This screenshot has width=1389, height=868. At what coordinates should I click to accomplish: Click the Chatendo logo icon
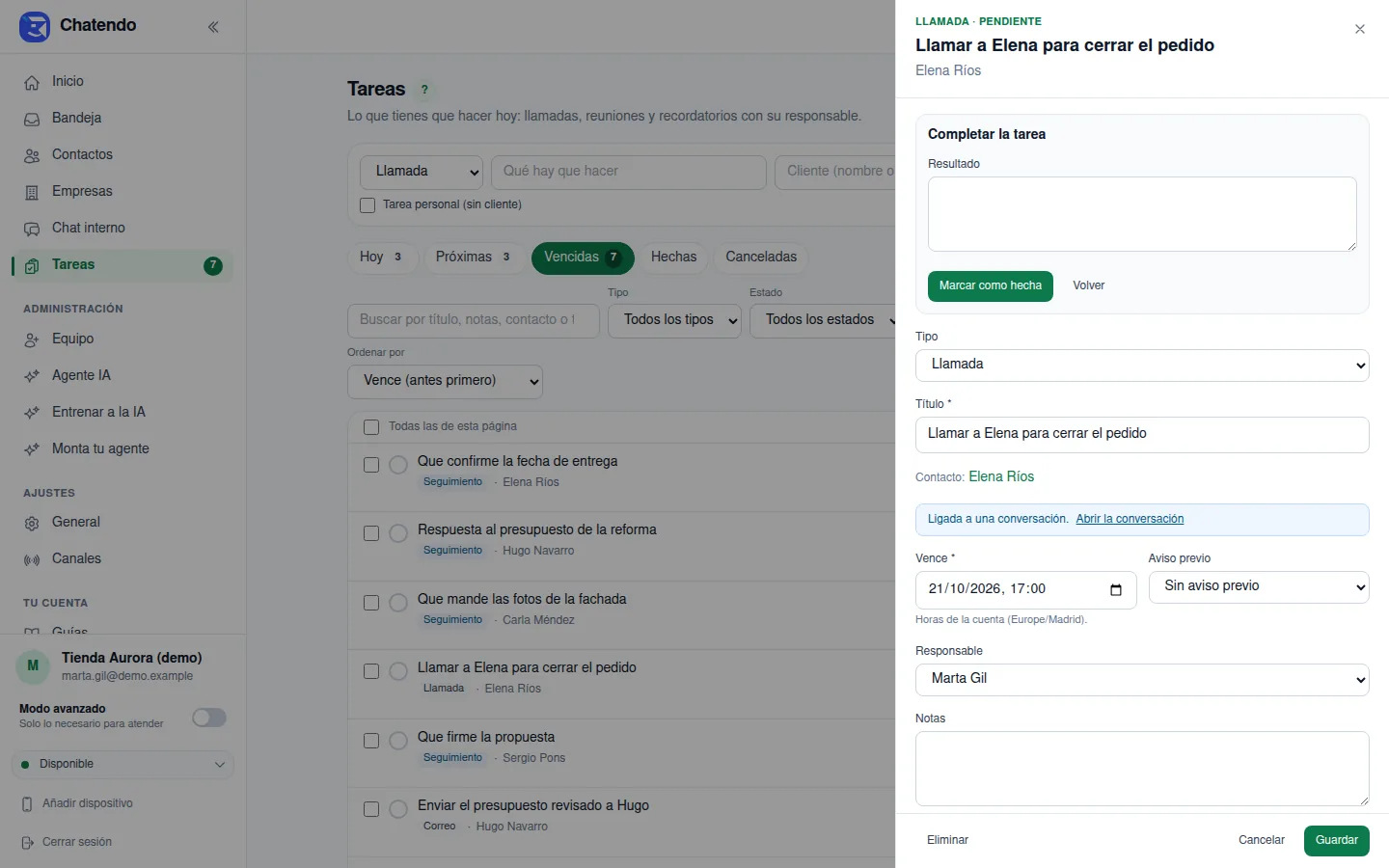coord(35,26)
